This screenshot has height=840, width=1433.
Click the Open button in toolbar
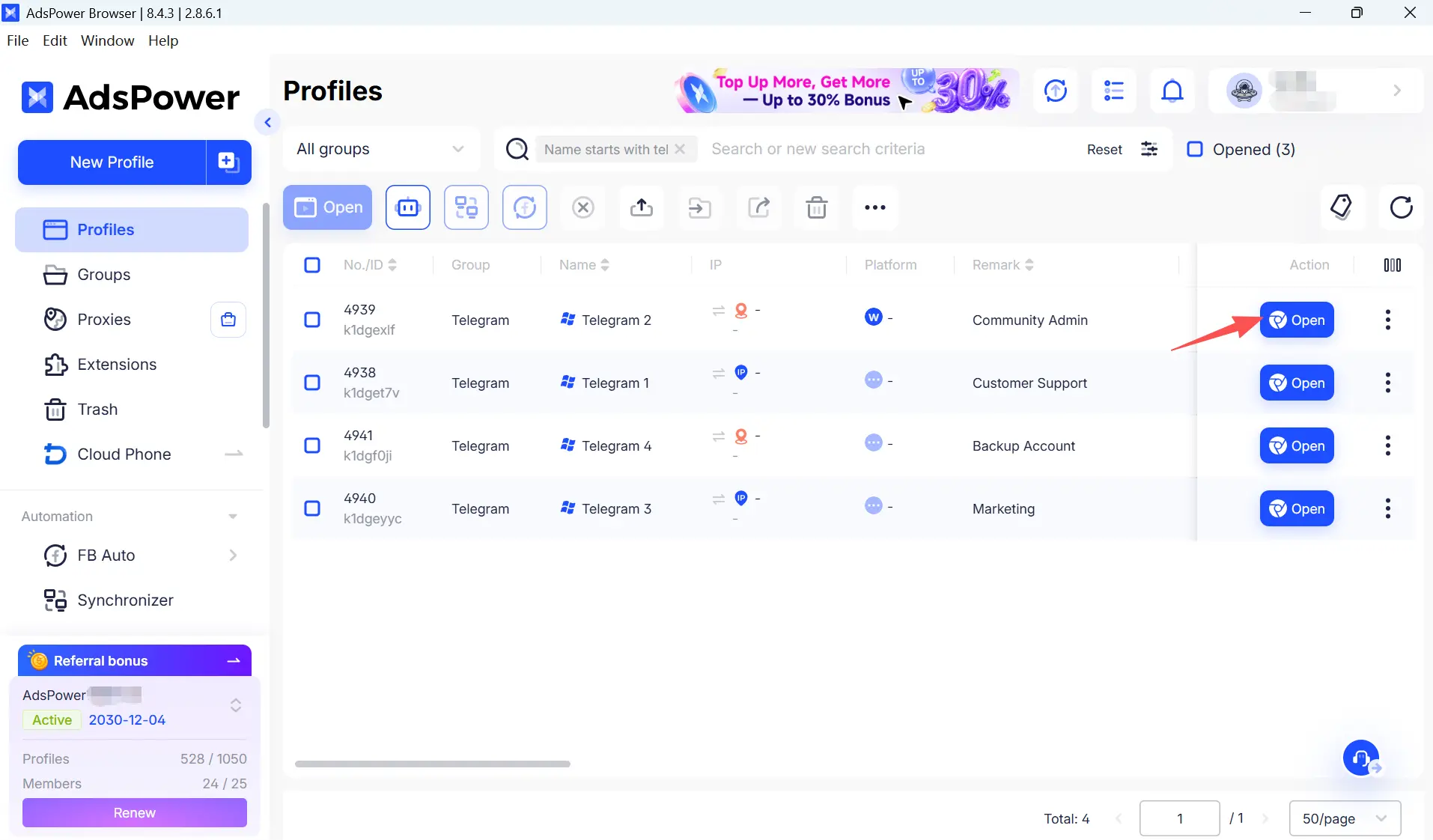(x=328, y=207)
